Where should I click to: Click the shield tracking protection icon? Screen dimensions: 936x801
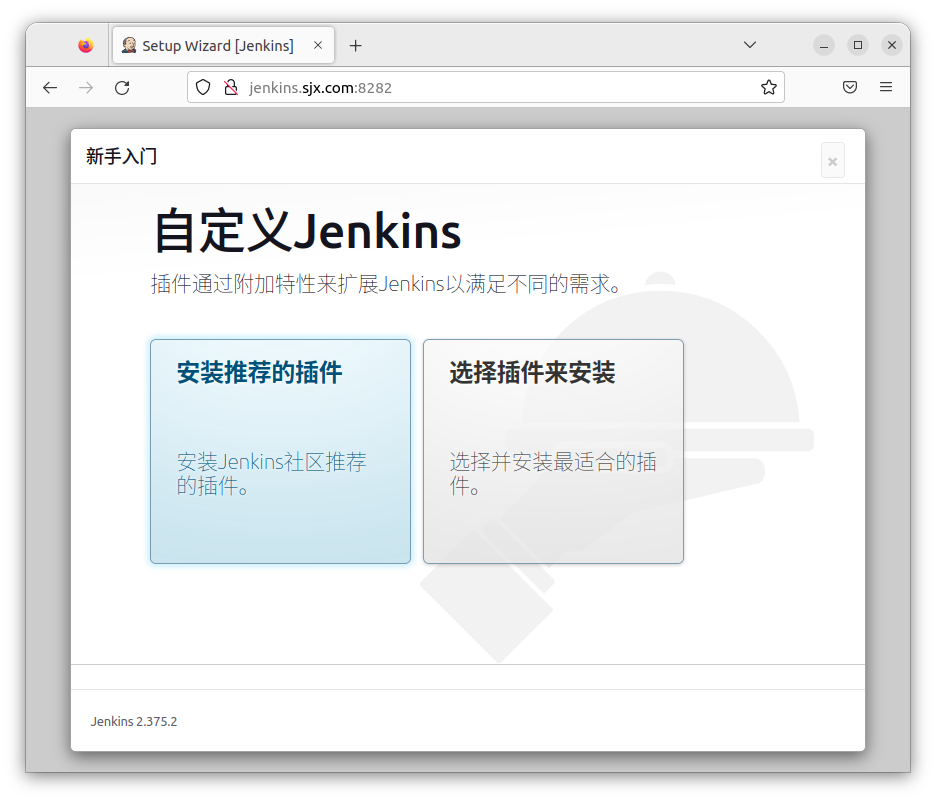pyautogui.click(x=203, y=87)
